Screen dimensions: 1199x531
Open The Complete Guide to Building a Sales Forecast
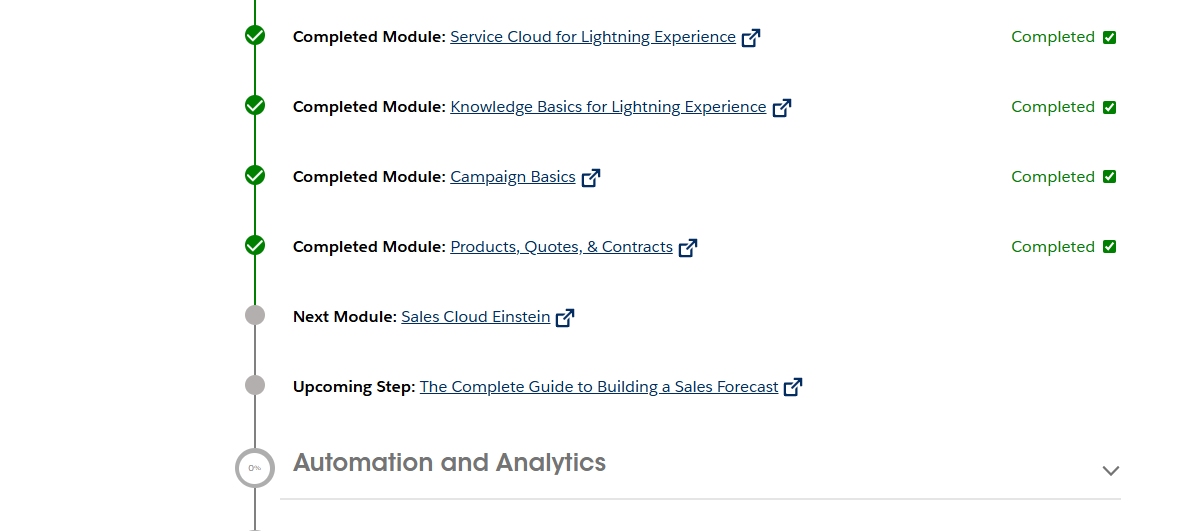click(x=598, y=387)
